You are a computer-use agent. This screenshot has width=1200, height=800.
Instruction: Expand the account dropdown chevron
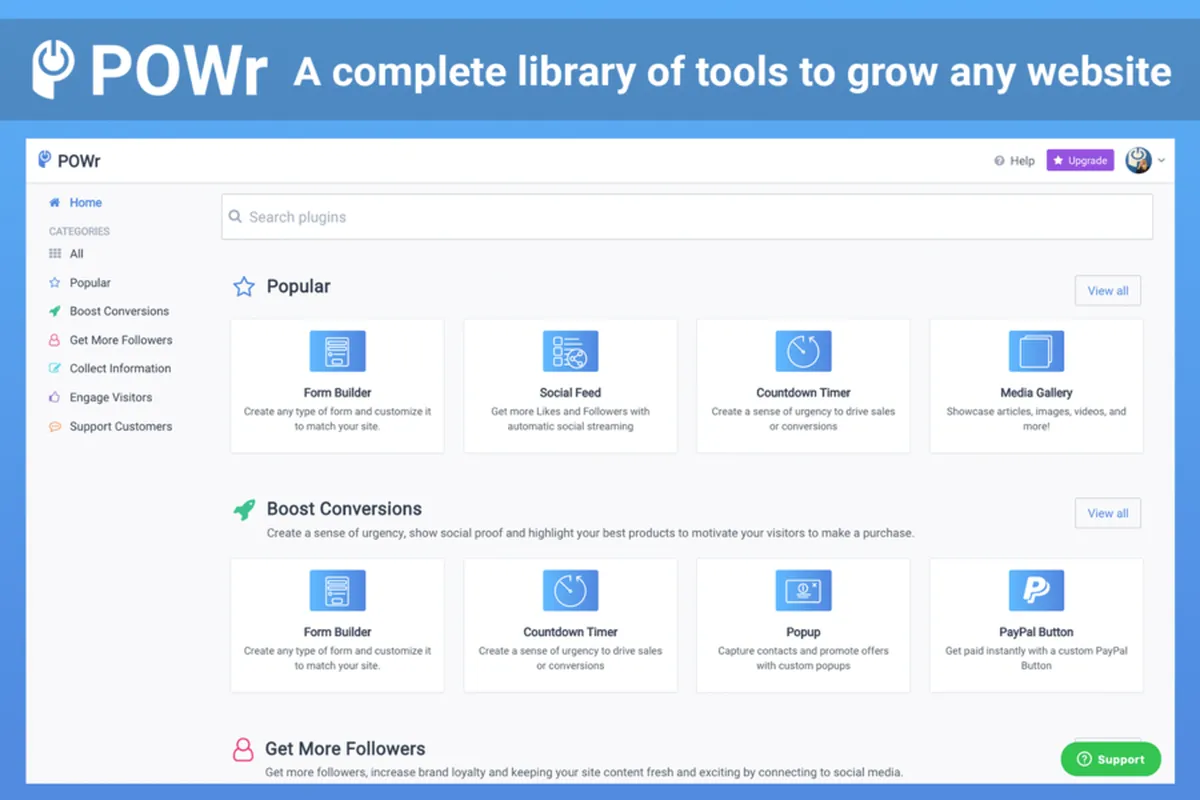pyautogui.click(x=1161, y=161)
